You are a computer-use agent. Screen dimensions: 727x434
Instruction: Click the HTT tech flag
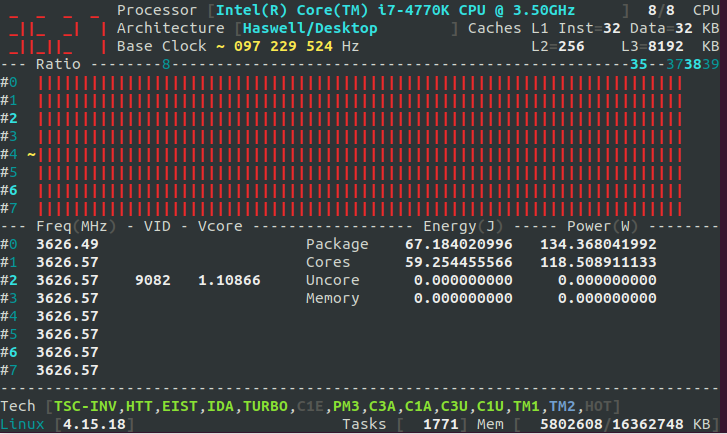tap(139, 407)
